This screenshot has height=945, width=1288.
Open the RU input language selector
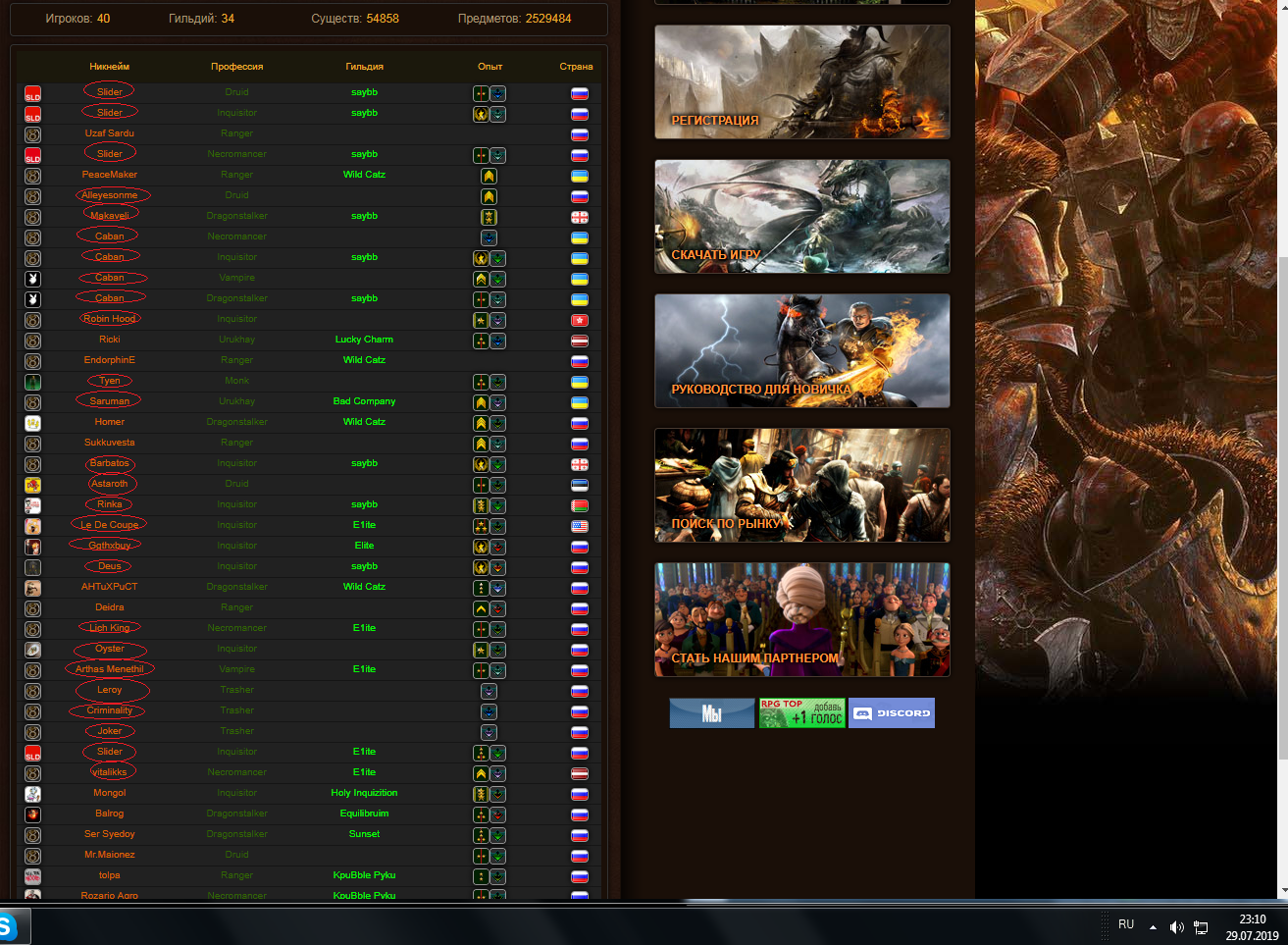pyautogui.click(x=1126, y=925)
